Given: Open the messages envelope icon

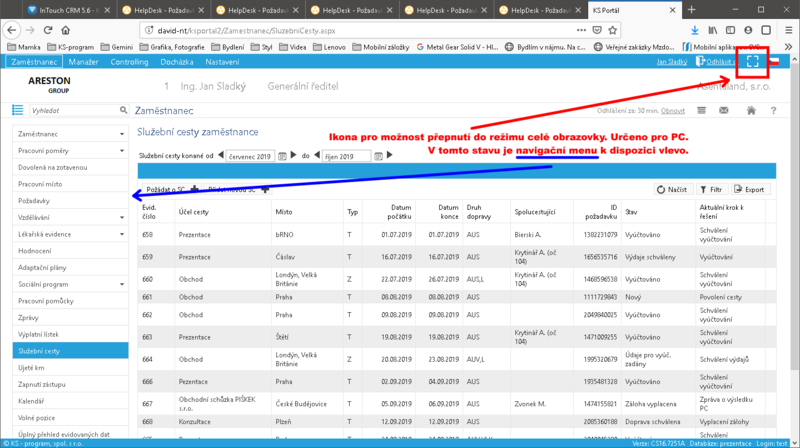Looking at the screenshot, I should (x=723, y=110).
